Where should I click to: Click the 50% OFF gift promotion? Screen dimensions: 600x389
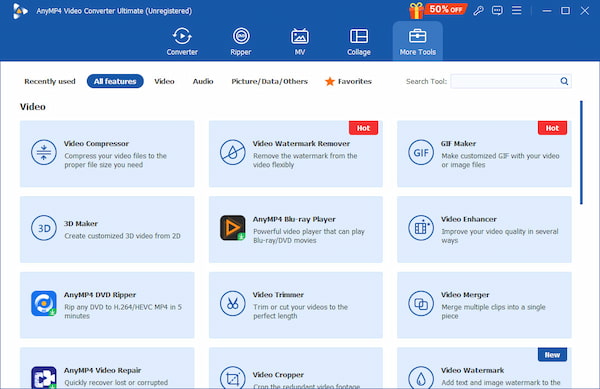pyautogui.click(x=438, y=10)
